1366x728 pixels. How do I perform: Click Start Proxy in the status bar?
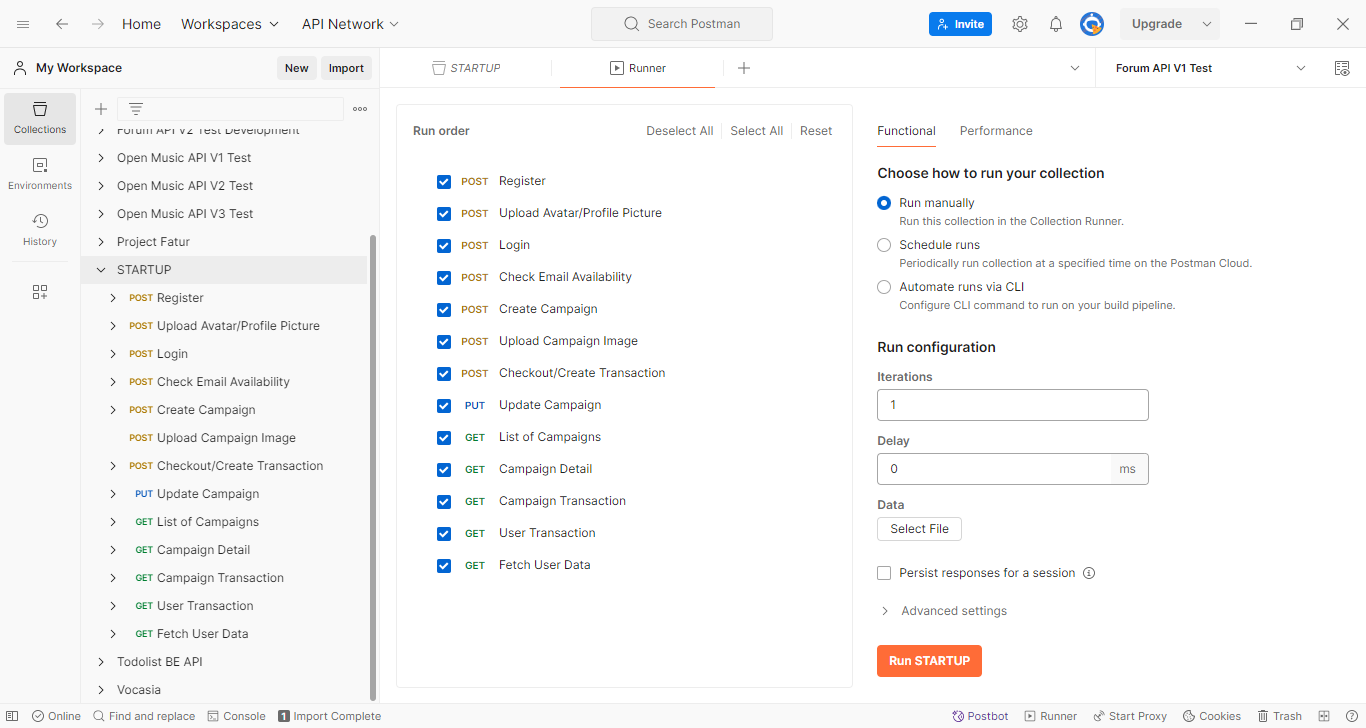(1130, 716)
